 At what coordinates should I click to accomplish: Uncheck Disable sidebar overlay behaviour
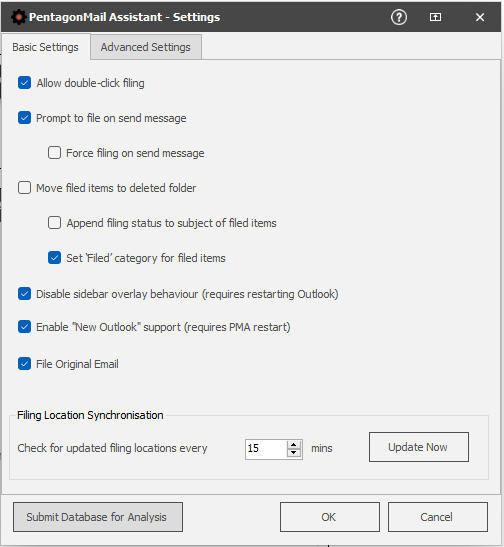(24, 294)
